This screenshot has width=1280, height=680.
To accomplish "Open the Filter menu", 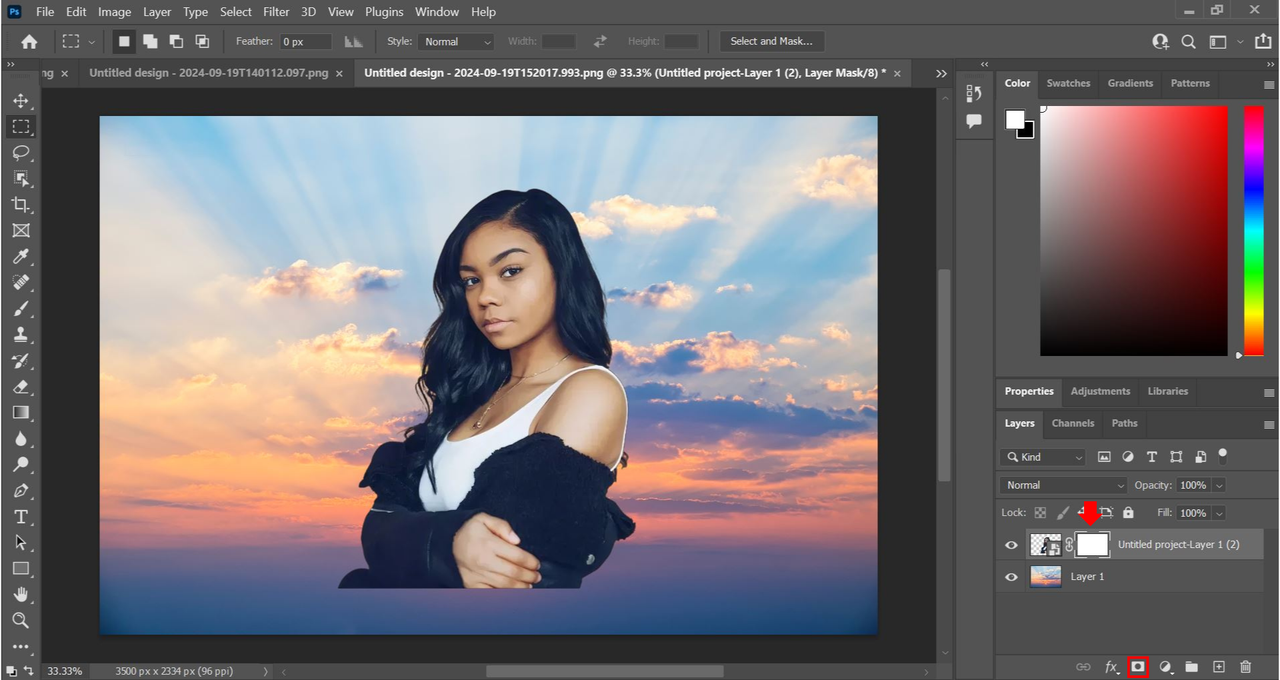I will pos(276,12).
